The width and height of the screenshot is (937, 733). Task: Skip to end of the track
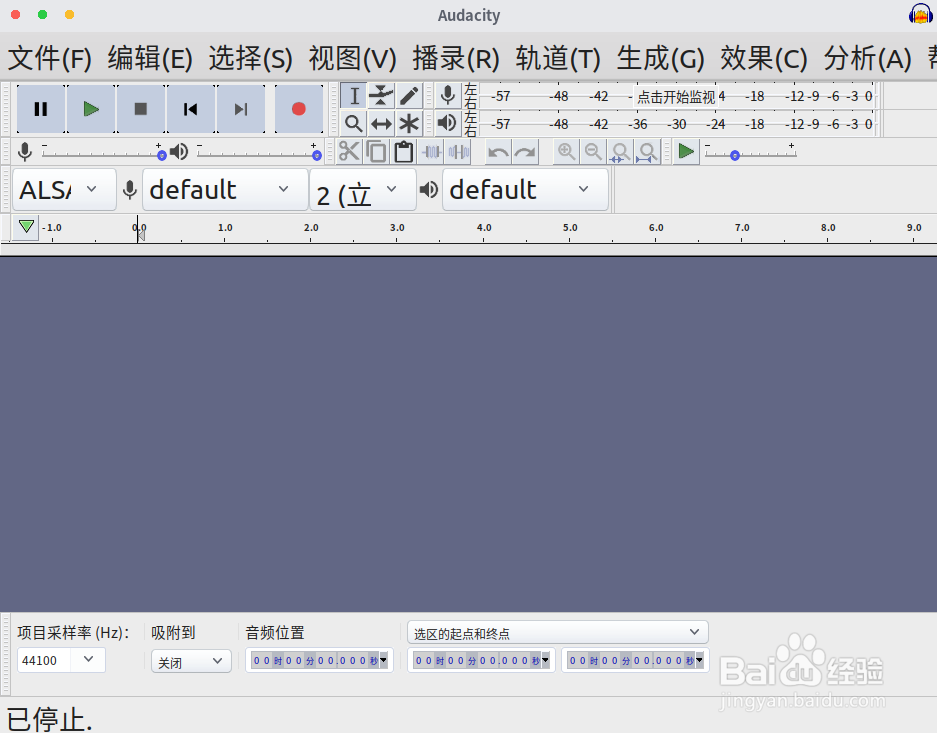tap(241, 109)
